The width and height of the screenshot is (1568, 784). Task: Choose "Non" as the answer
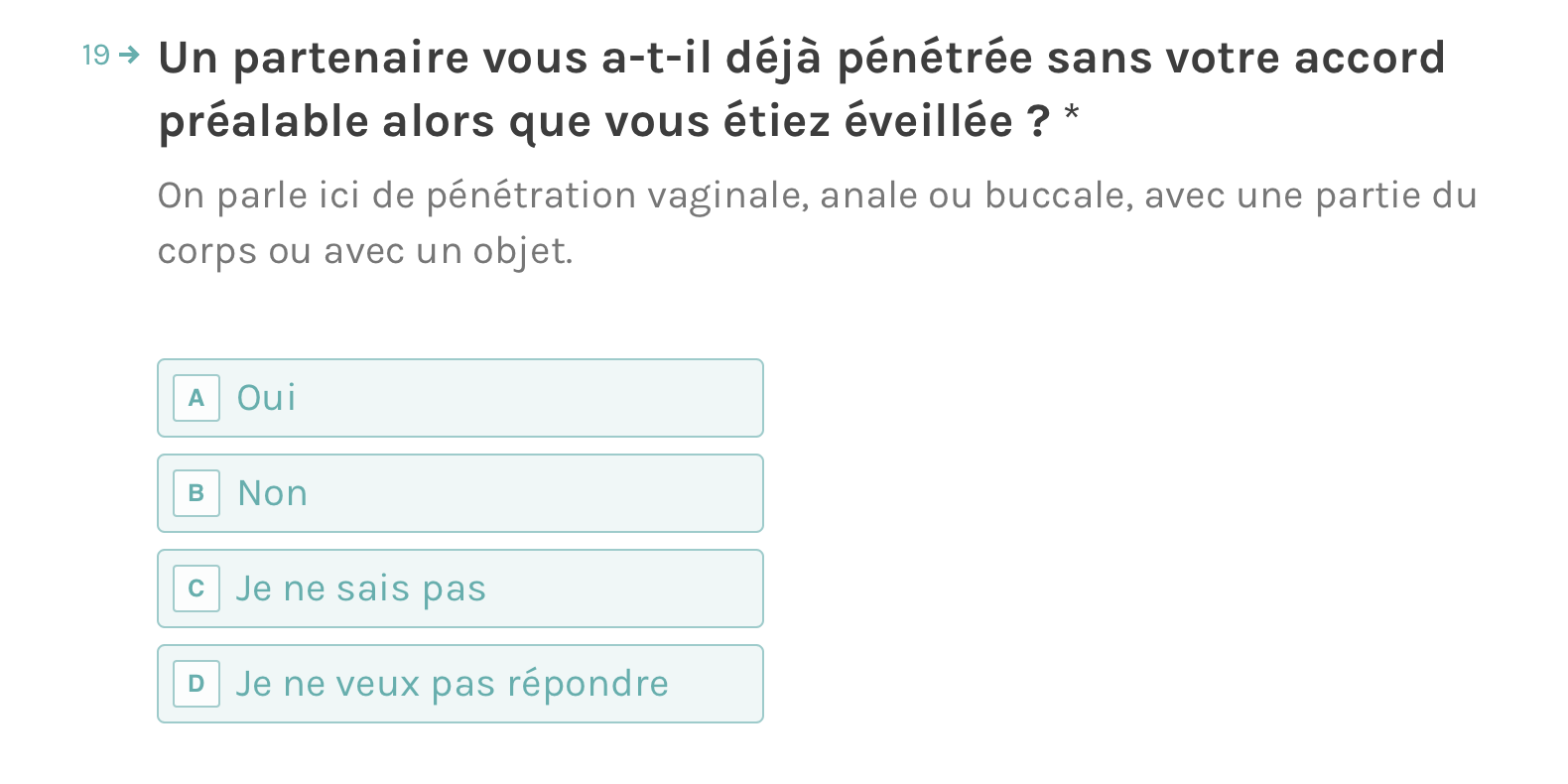[459, 493]
